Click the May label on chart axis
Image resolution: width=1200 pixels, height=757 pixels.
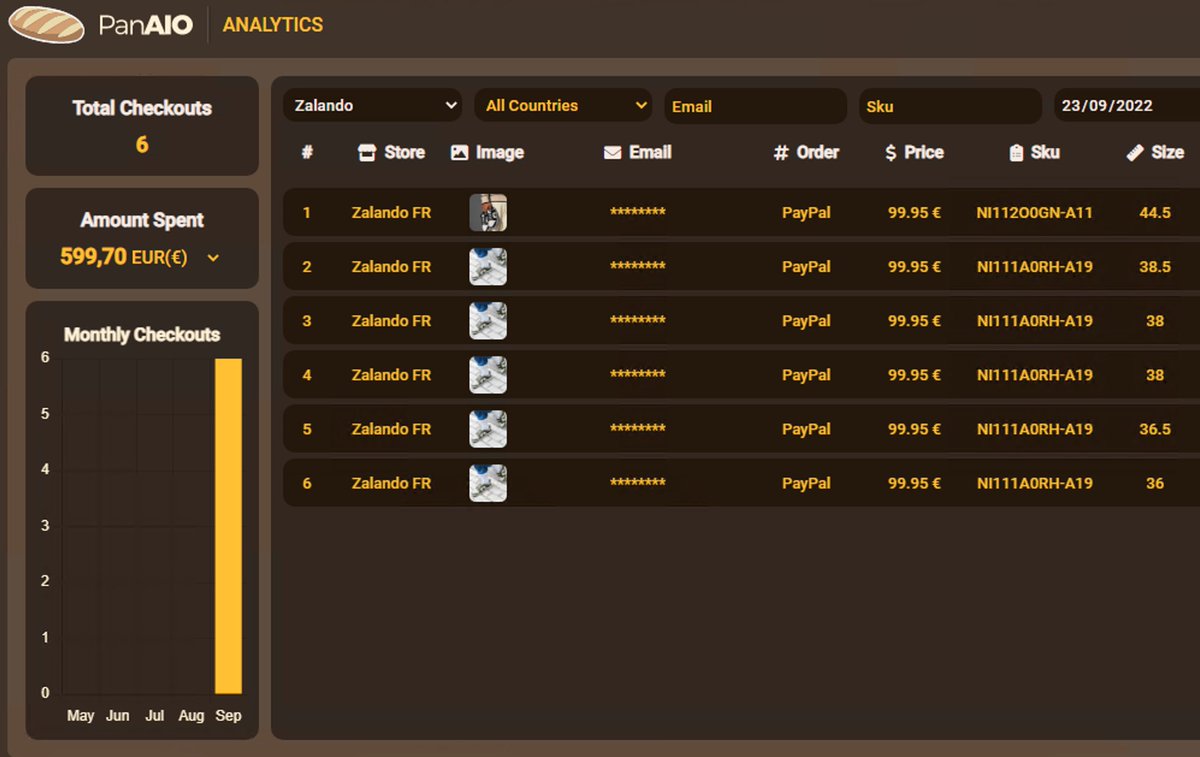80,716
